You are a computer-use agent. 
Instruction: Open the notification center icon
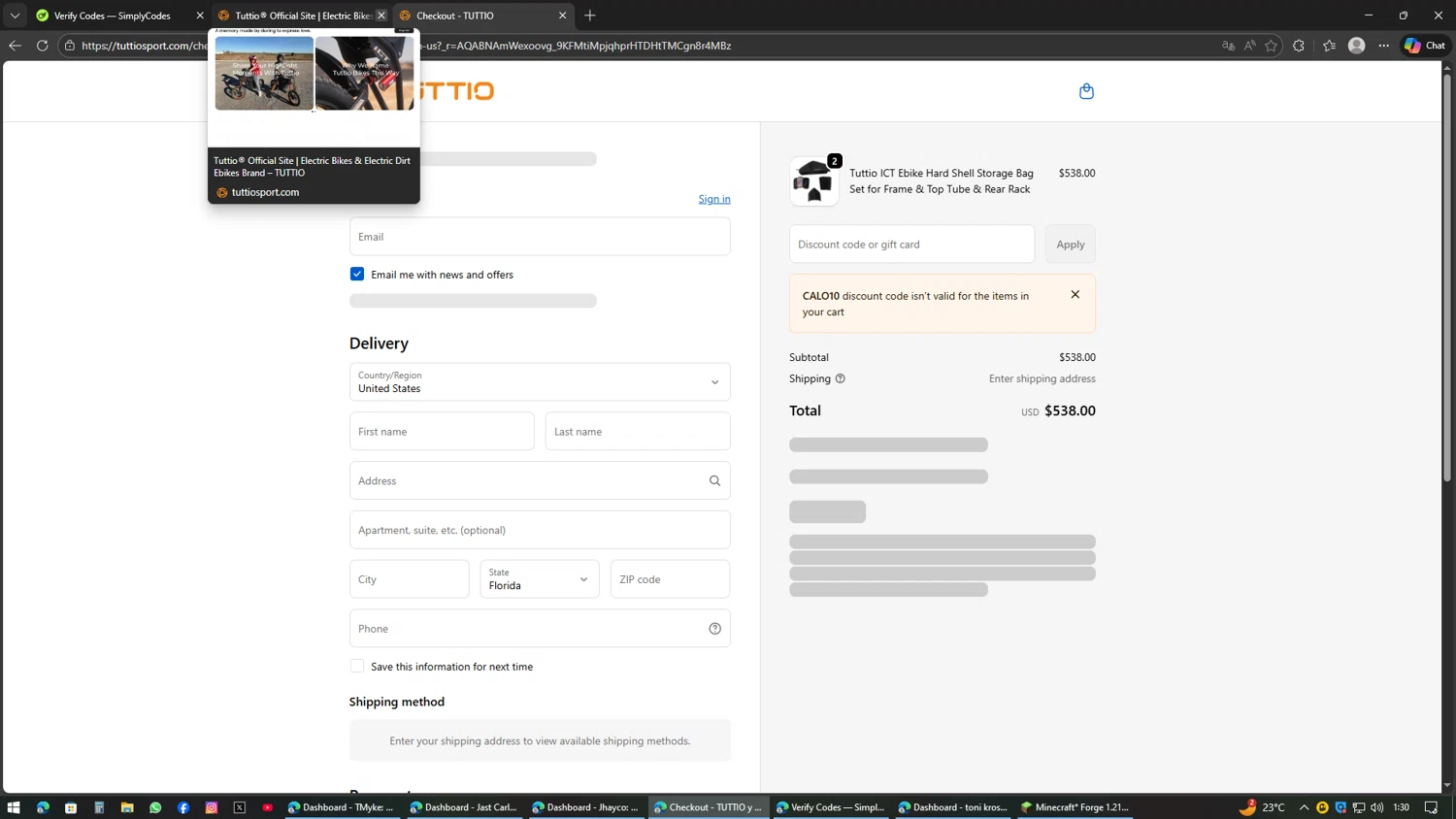pyautogui.click(x=1431, y=807)
